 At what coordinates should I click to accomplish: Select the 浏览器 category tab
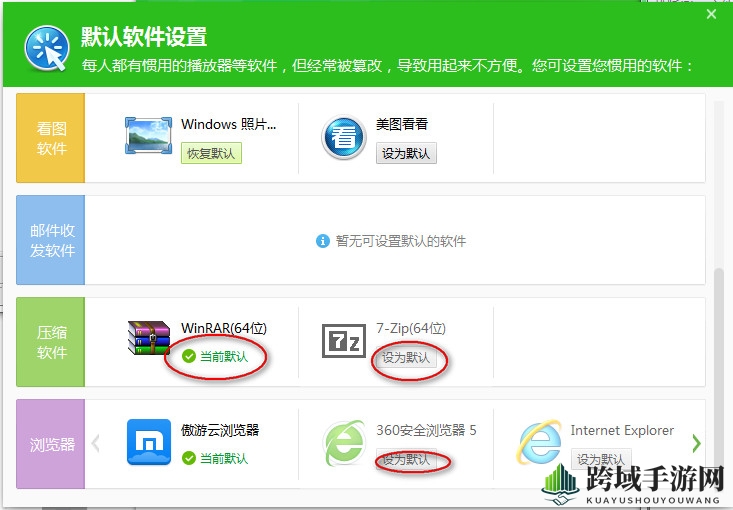tap(50, 444)
